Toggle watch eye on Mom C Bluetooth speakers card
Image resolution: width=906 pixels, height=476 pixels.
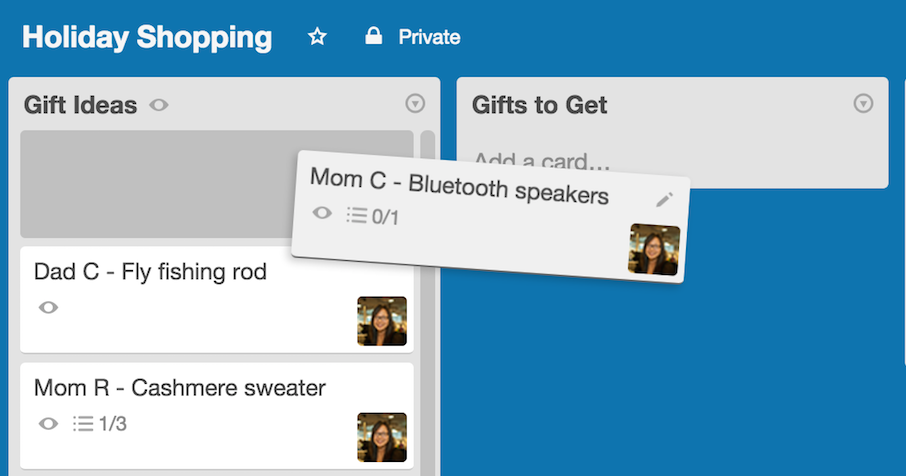(322, 213)
